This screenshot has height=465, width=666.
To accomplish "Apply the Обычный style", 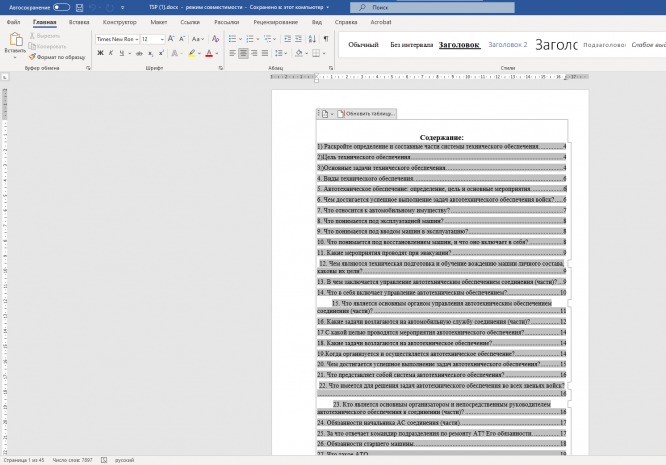I will coord(363,45).
